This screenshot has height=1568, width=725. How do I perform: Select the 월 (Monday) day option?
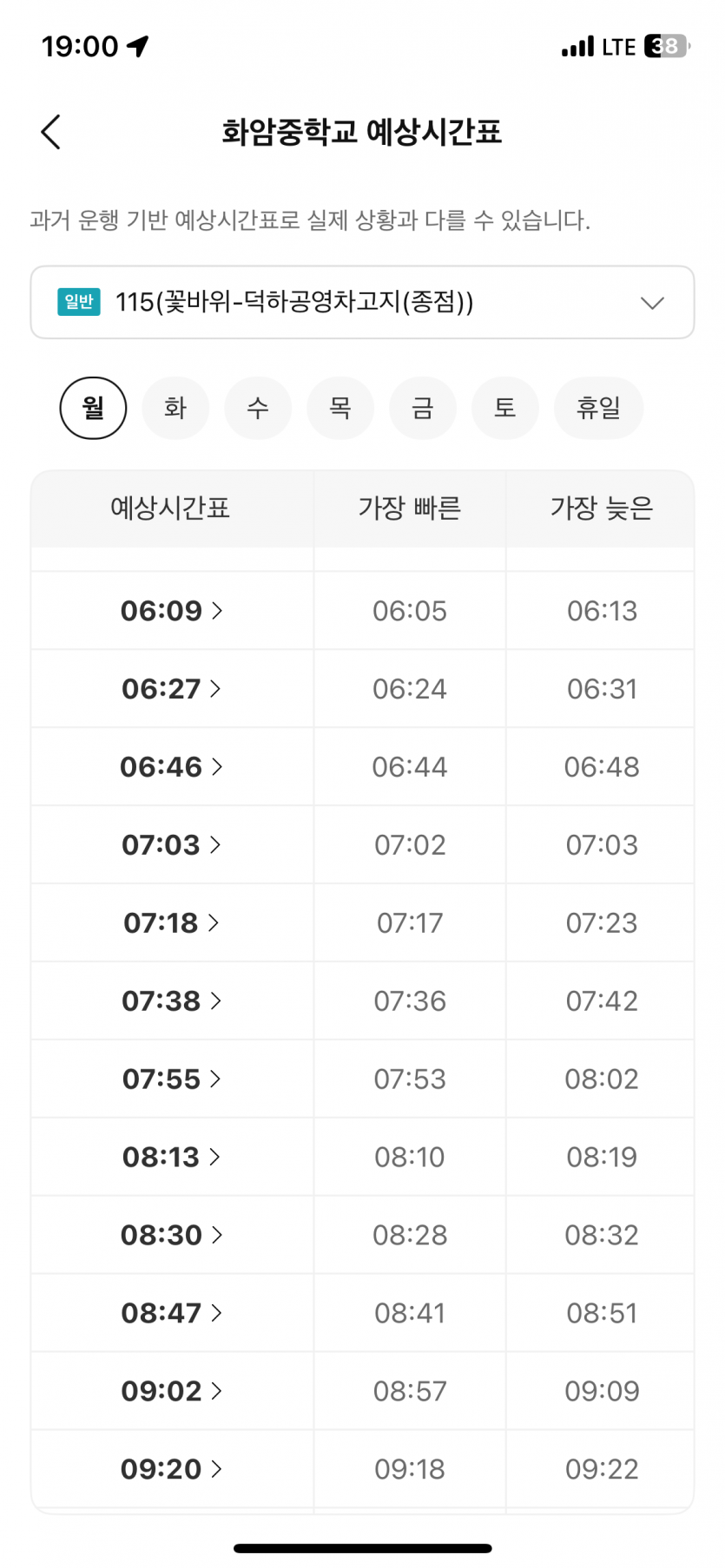click(93, 408)
